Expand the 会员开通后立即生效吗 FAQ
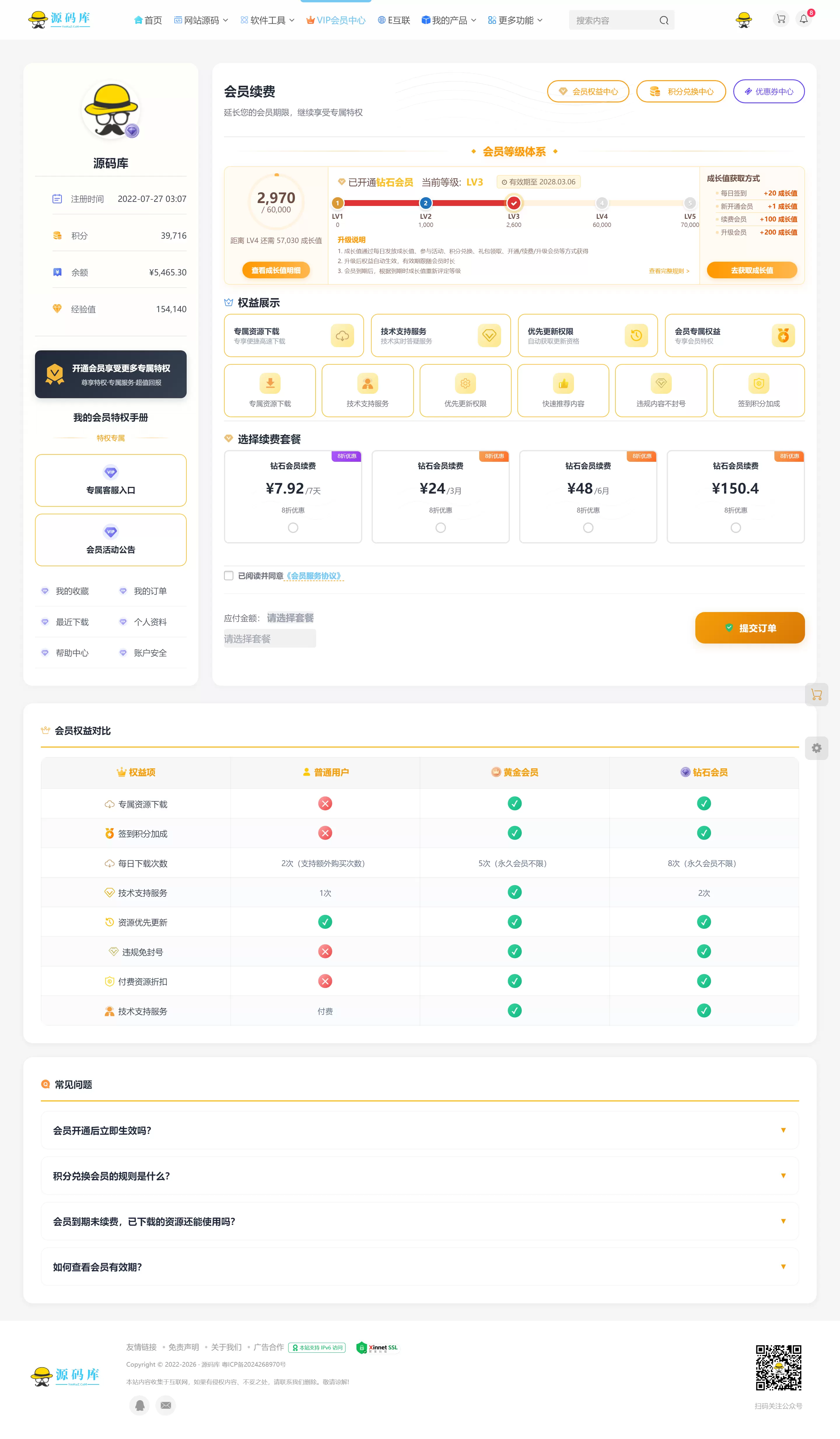The width and height of the screenshot is (840, 1439). point(420,1131)
